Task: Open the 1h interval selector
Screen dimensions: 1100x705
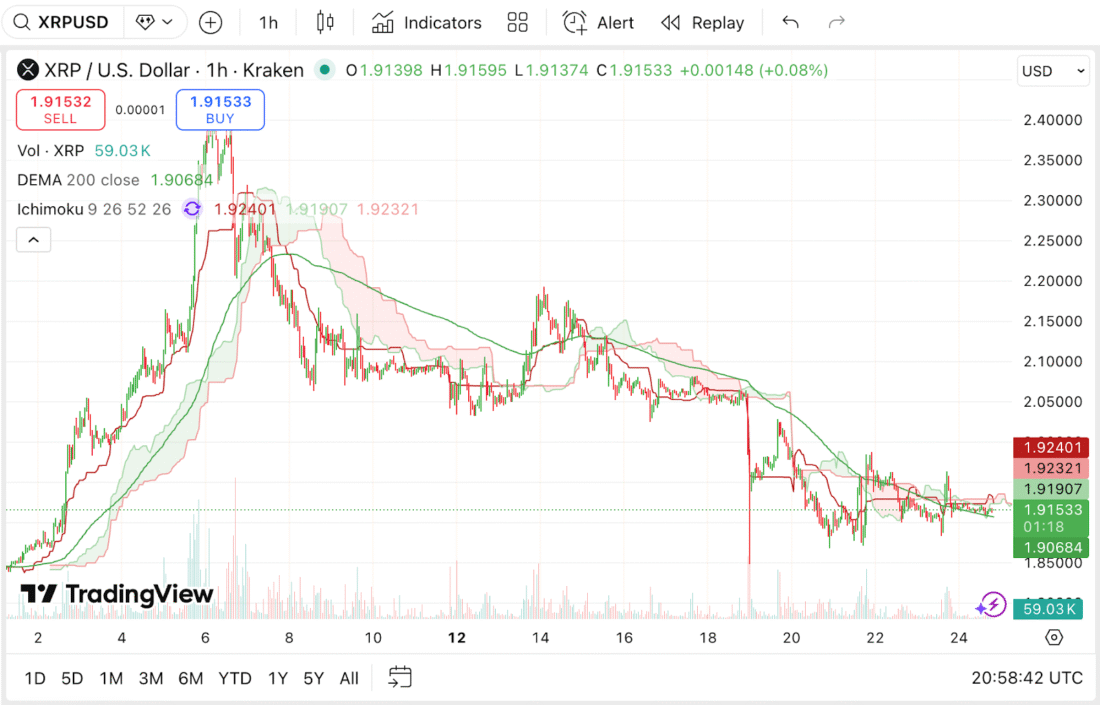Action: pos(268,22)
